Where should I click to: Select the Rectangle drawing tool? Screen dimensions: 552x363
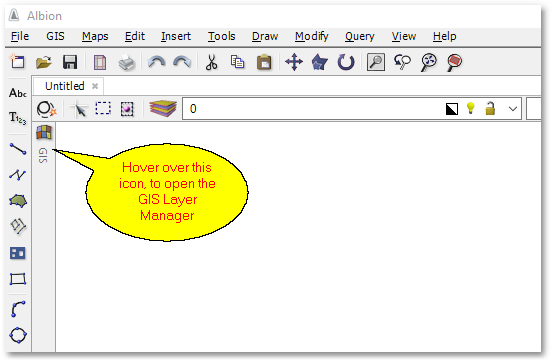pyautogui.click(x=18, y=279)
